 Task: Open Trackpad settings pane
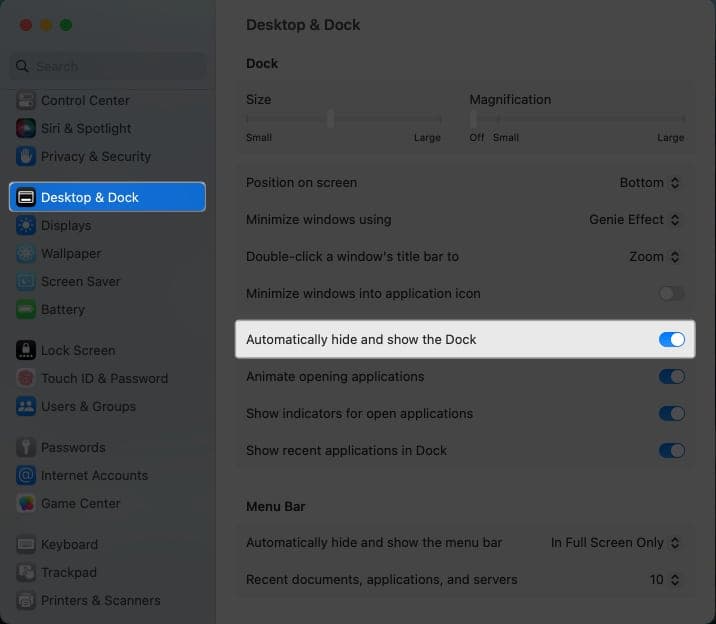[107, 572]
